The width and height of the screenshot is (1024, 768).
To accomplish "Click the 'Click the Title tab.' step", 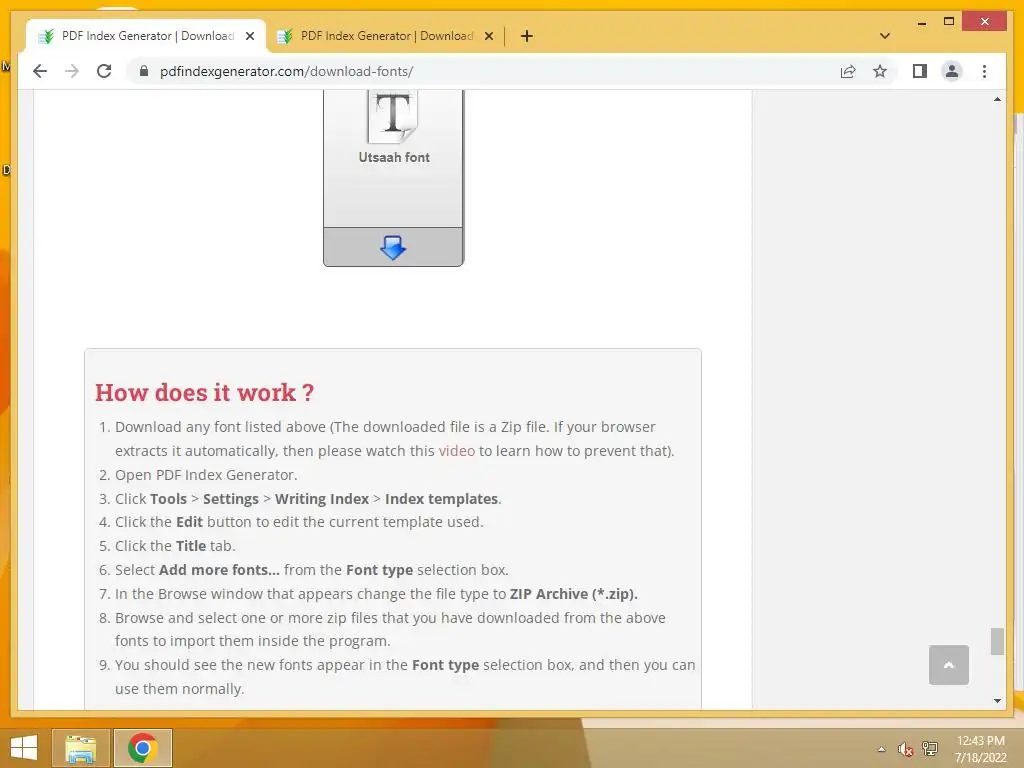I will (175, 546).
